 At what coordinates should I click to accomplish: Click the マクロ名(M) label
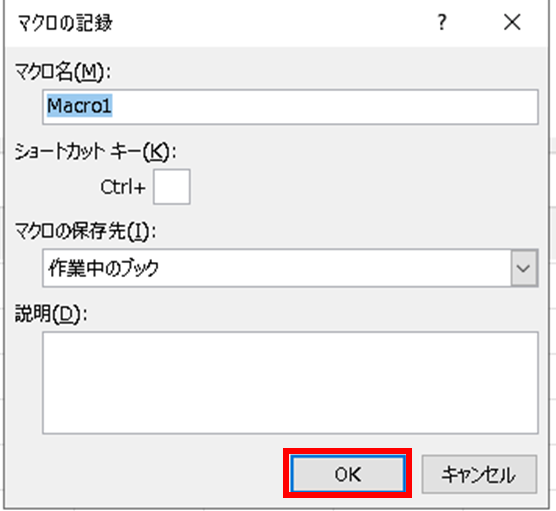click(63, 72)
